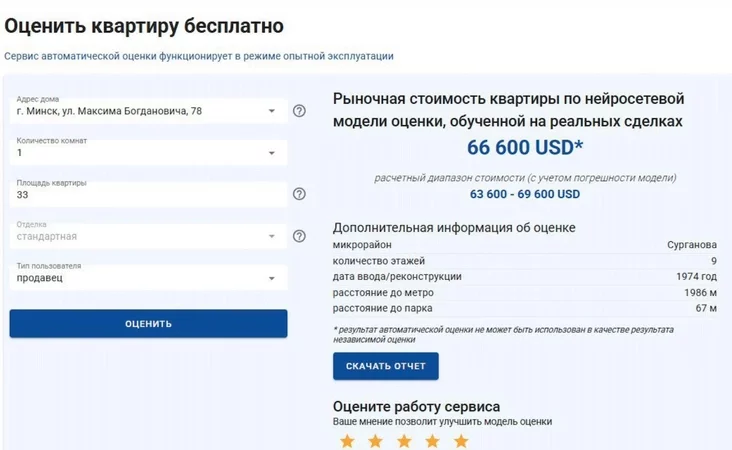Click into the apartment area input
This screenshot has width=732, height=450.
140,195
